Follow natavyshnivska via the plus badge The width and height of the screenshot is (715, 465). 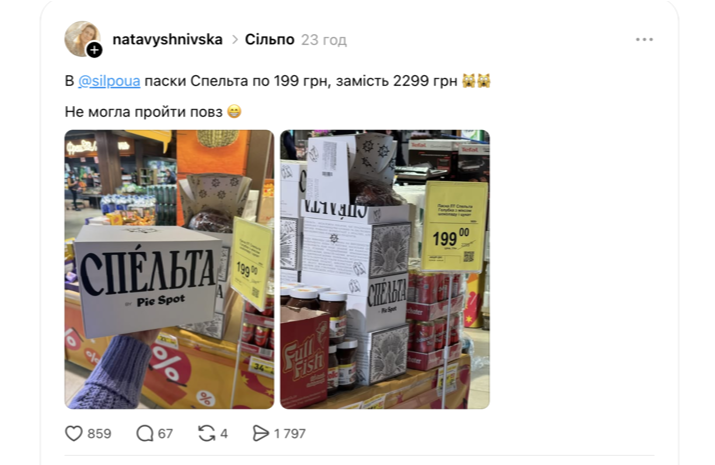coord(94,50)
